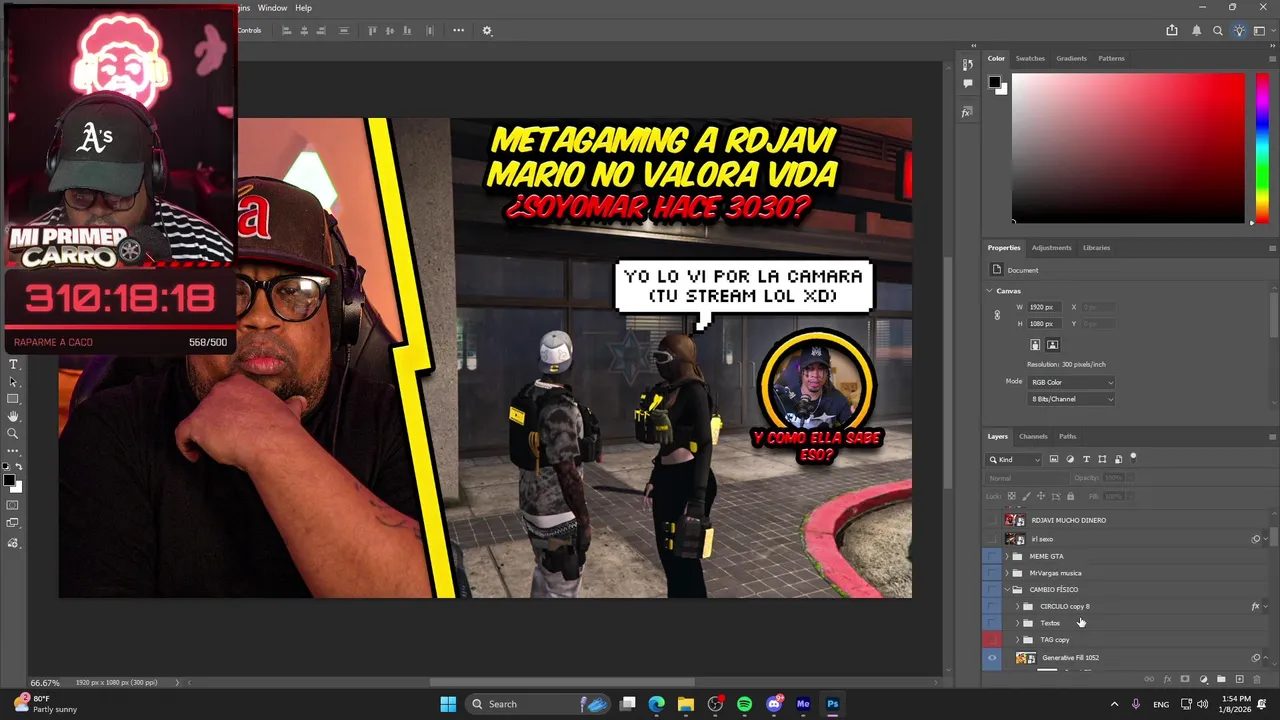Hide the Generative Fill 1052 layer eye
Image resolution: width=1280 pixels, height=720 pixels.
tap(992, 658)
